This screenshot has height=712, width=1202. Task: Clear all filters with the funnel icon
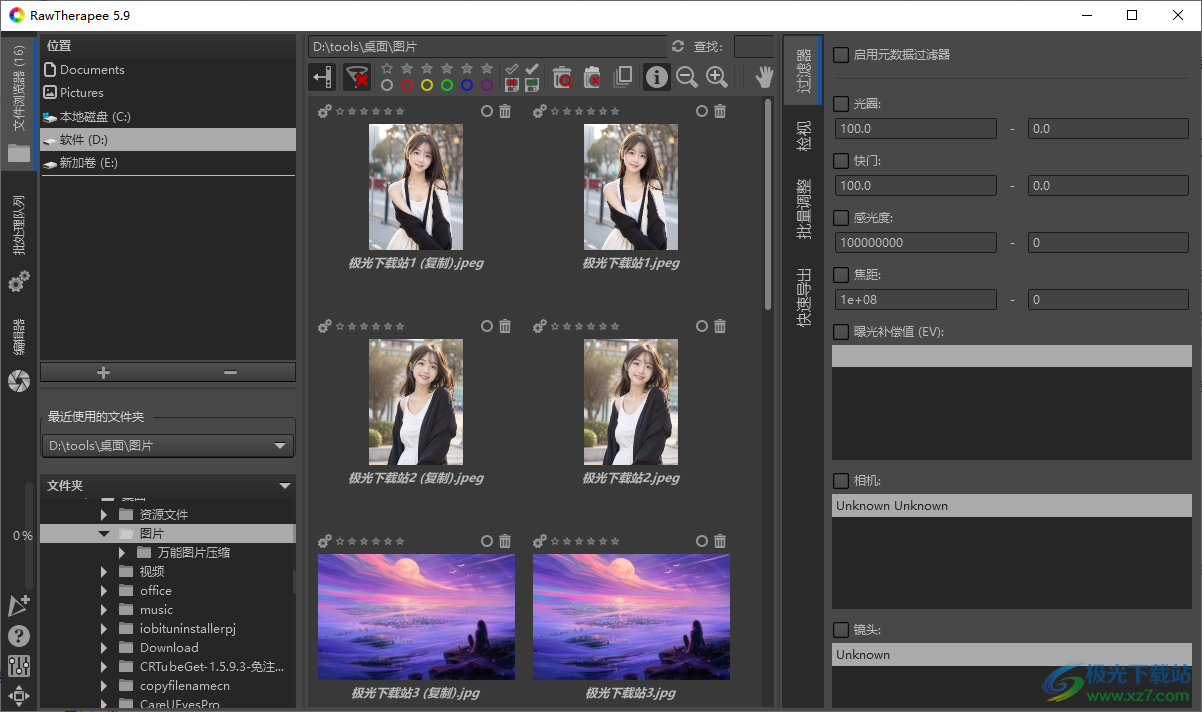coord(356,77)
